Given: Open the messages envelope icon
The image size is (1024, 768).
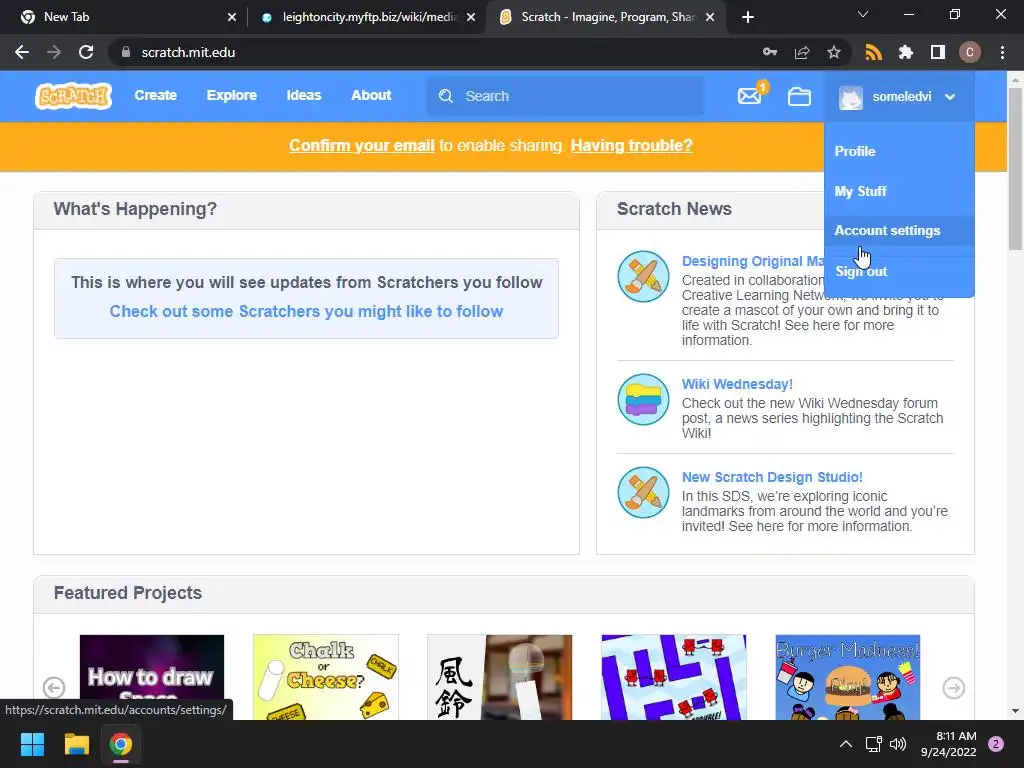Looking at the screenshot, I should 749,97.
